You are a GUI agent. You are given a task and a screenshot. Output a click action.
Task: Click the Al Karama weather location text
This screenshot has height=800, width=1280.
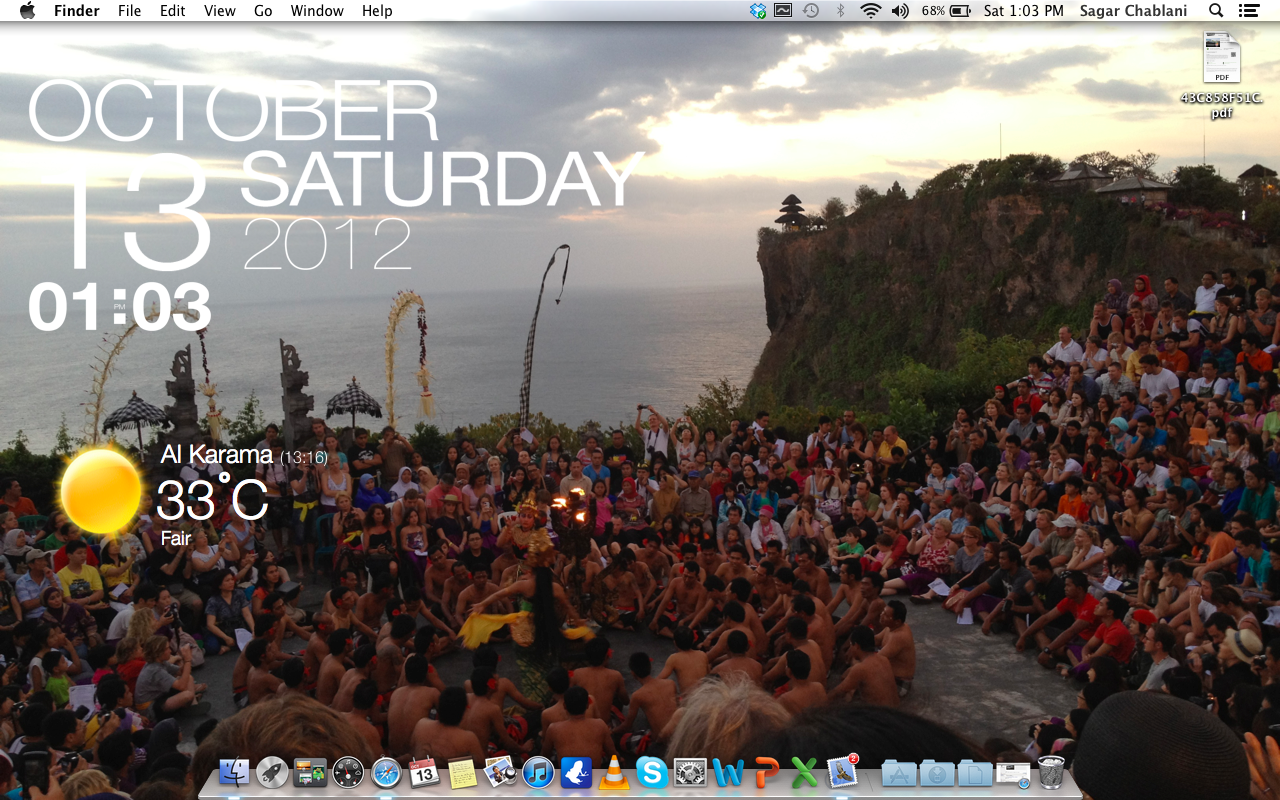[217, 455]
